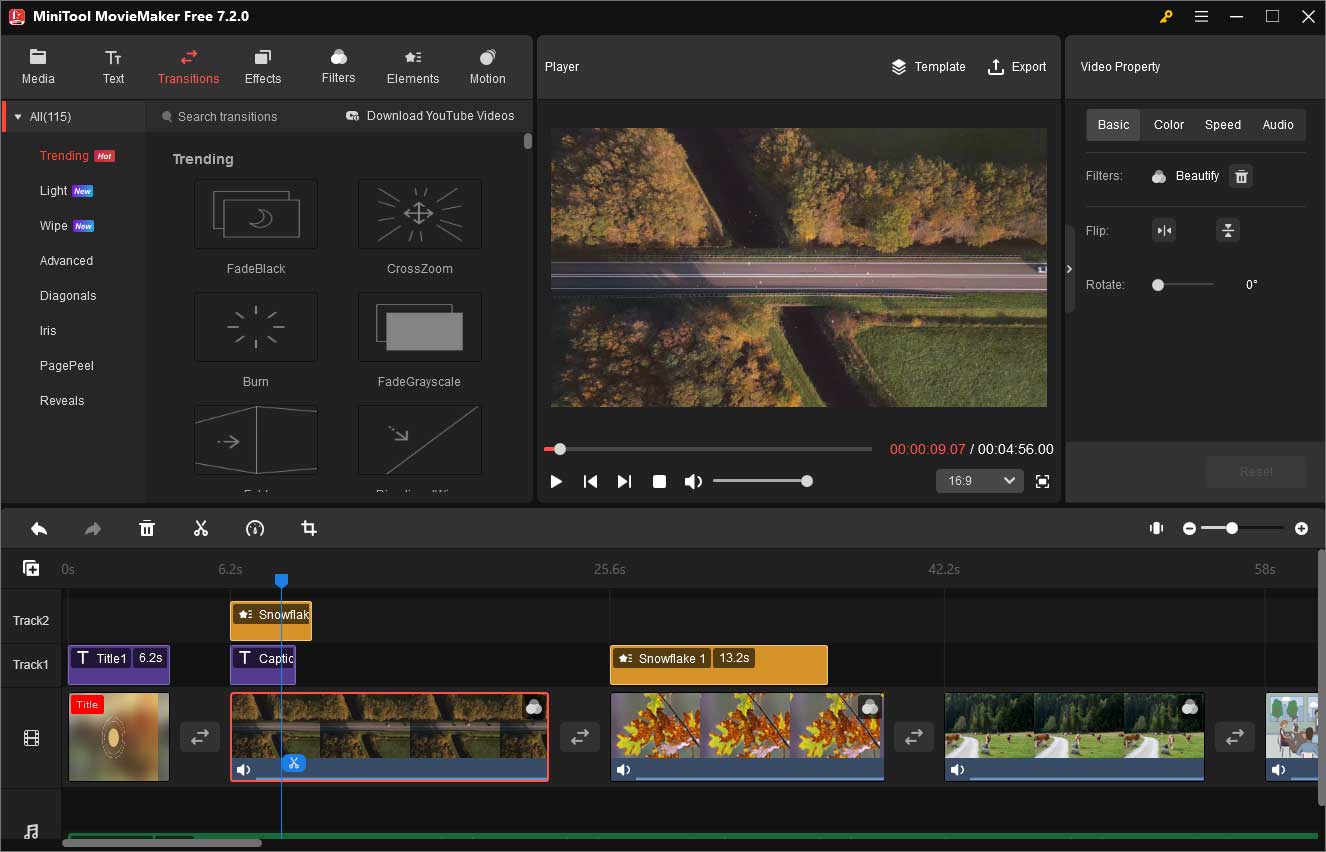The height and width of the screenshot is (852, 1326).
Task: Click the trash delete icon above timeline
Action: coord(147,528)
